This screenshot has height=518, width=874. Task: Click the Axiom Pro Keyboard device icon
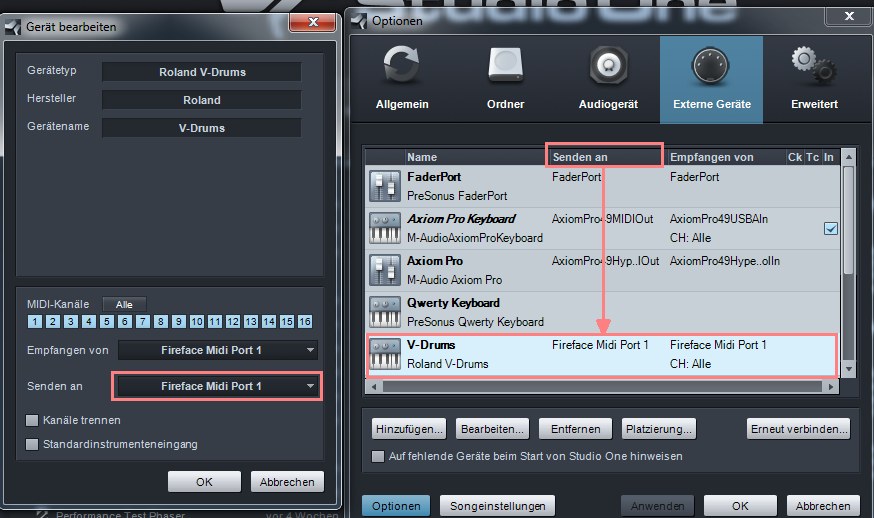pyautogui.click(x=385, y=228)
